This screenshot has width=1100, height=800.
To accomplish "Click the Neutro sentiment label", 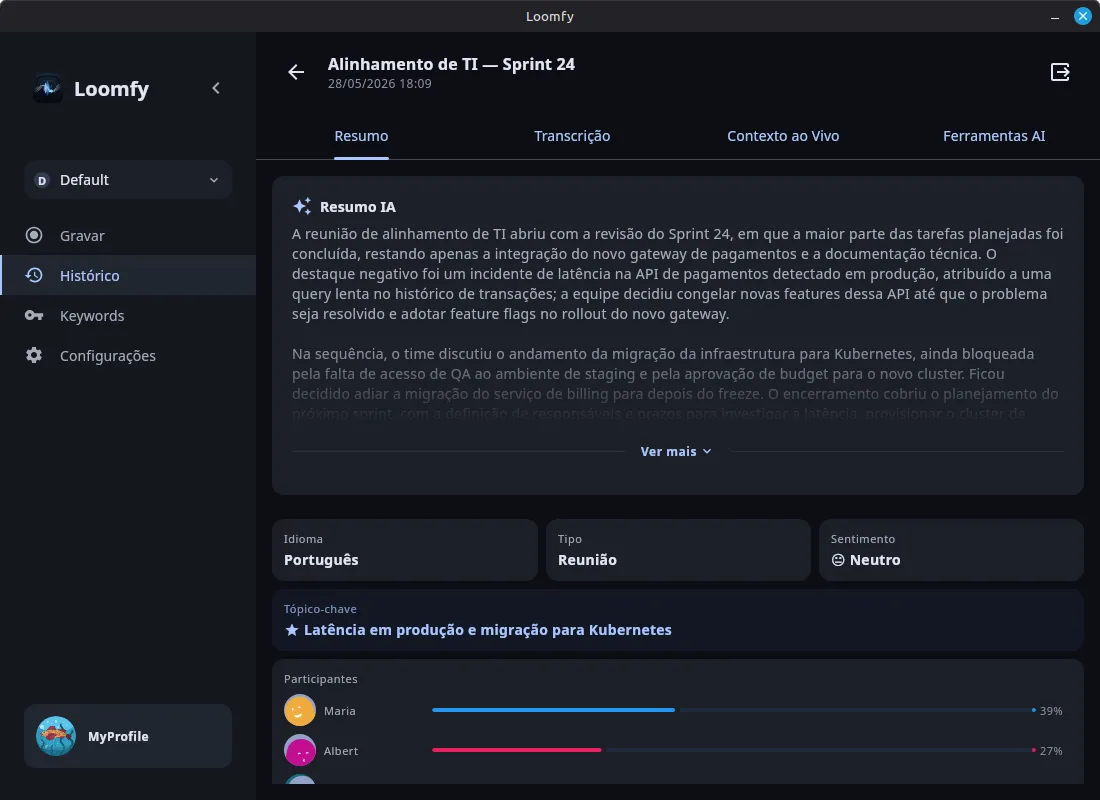I will click(875, 560).
